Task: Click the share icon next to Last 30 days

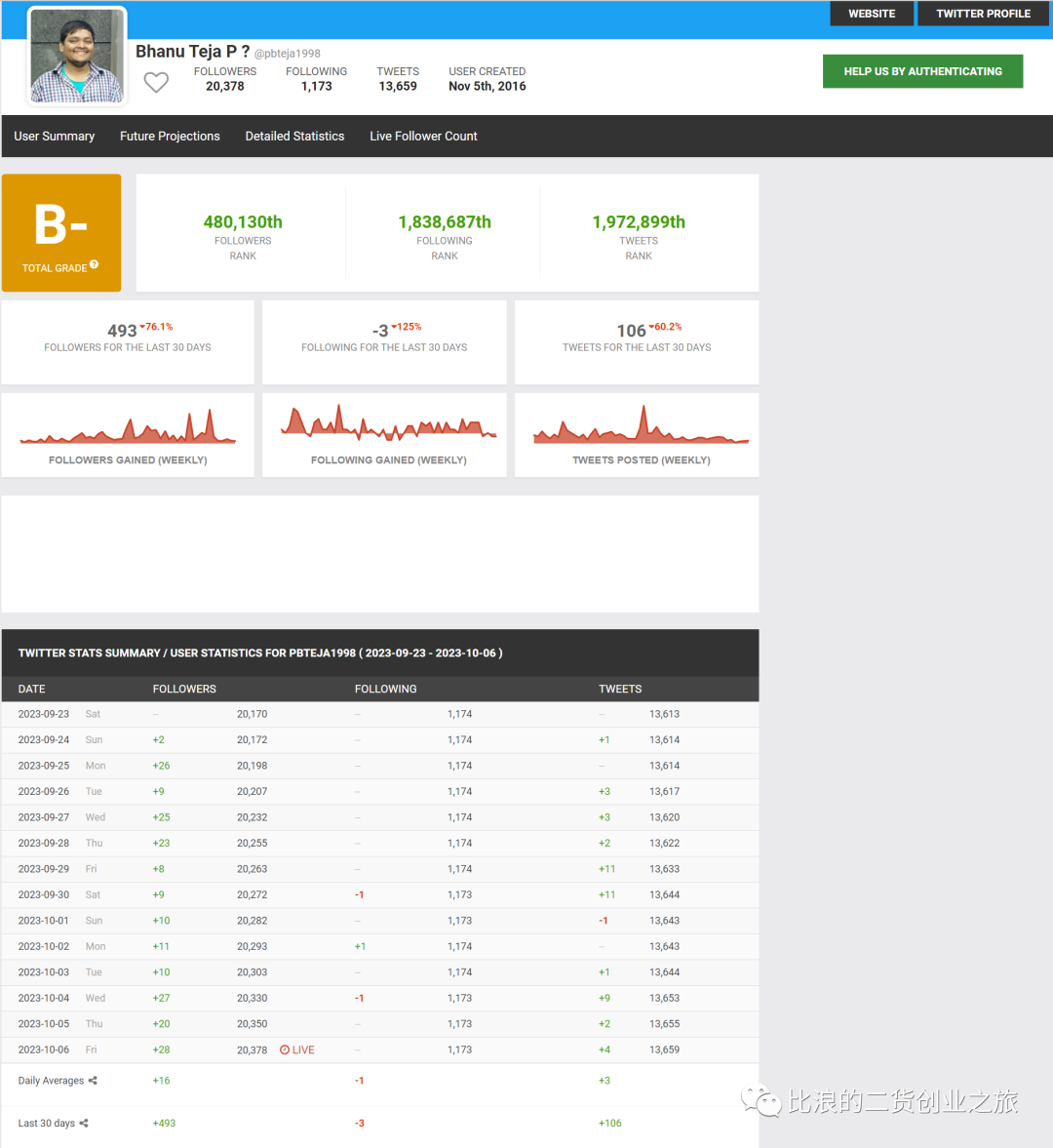Action: [x=84, y=1123]
